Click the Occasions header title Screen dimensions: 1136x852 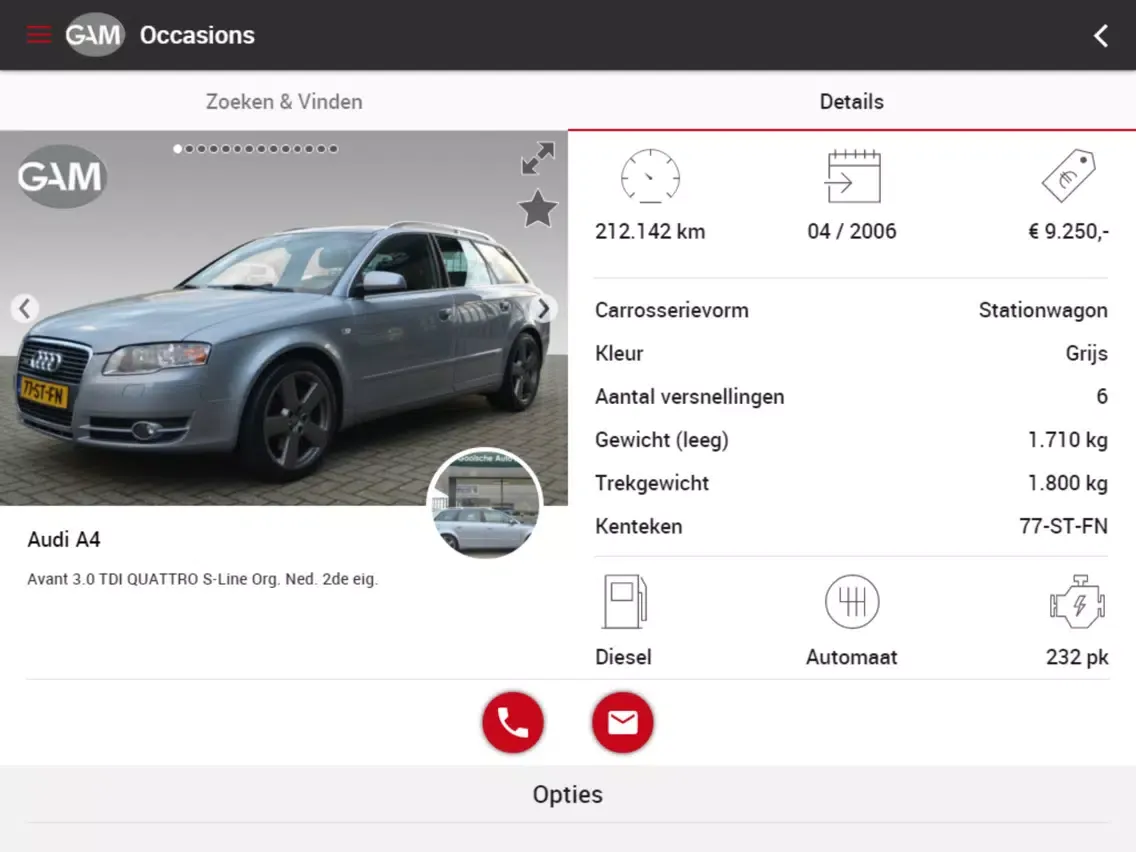(x=197, y=36)
